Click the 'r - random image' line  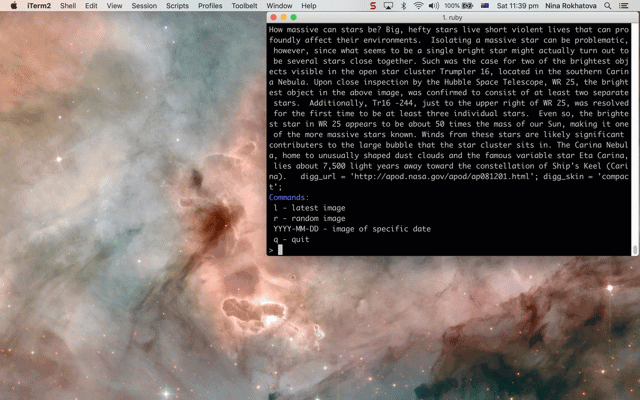[x=309, y=218]
